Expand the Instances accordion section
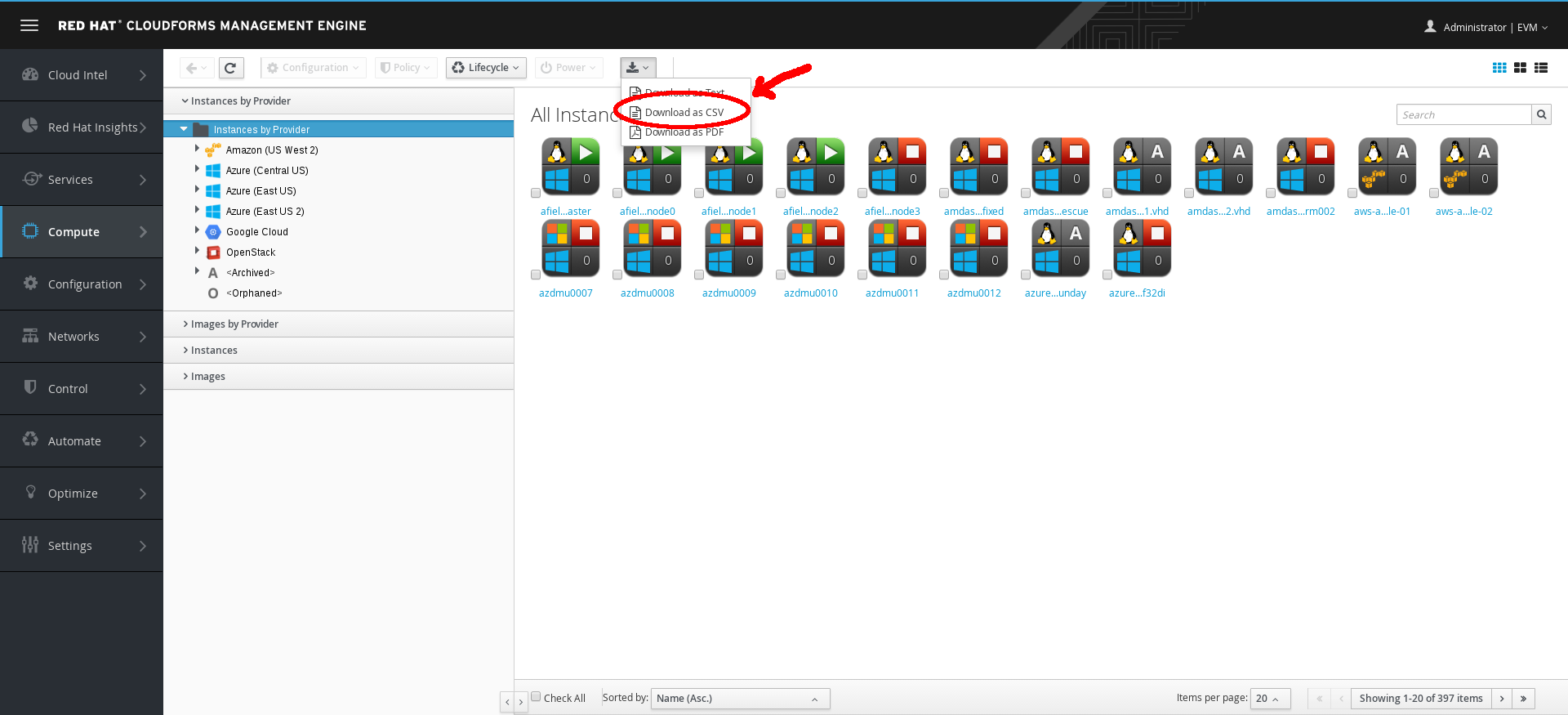The width and height of the screenshot is (1568, 715). 338,351
